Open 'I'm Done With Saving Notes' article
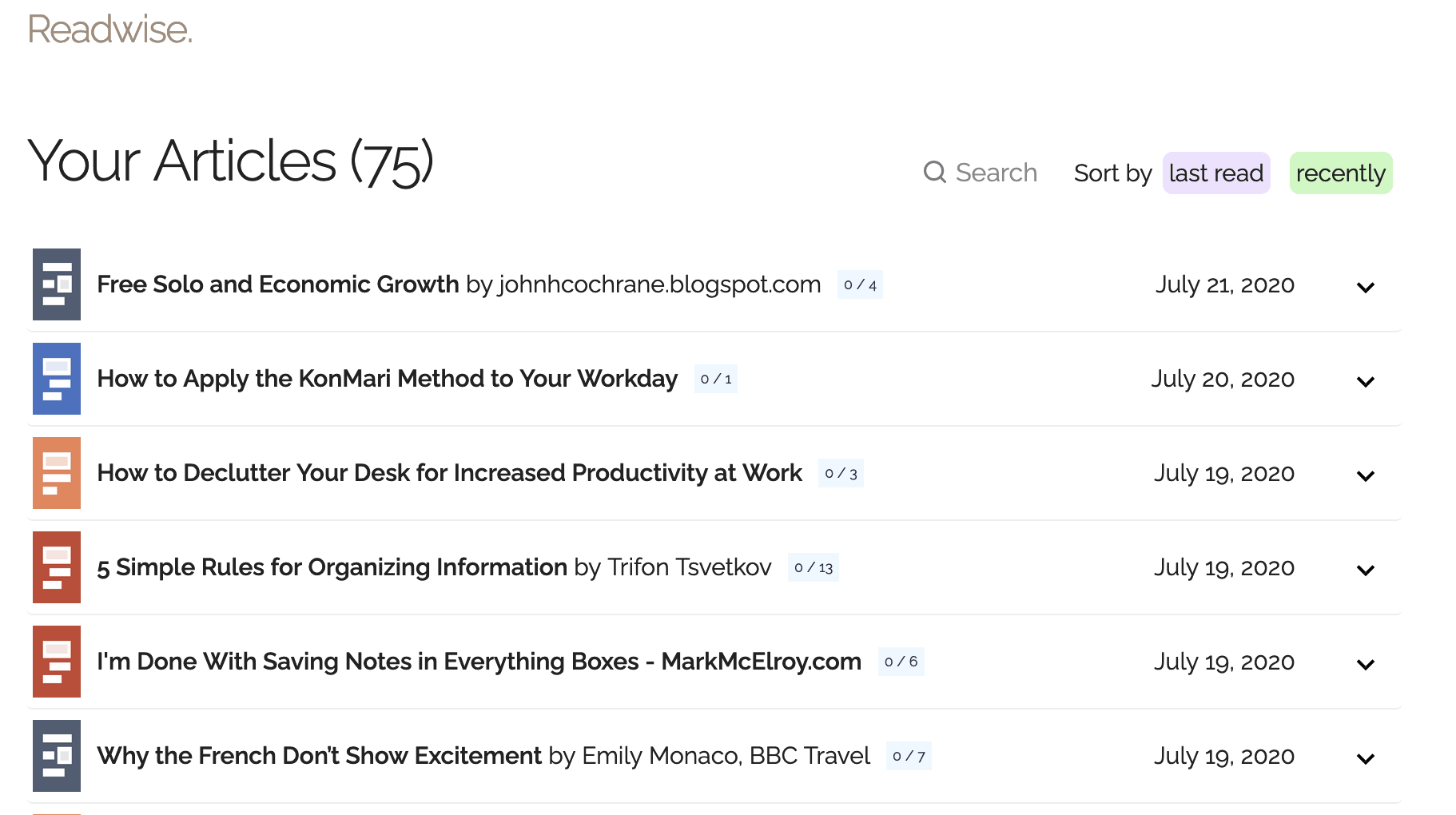1456x815 pixels. point(479,662)
